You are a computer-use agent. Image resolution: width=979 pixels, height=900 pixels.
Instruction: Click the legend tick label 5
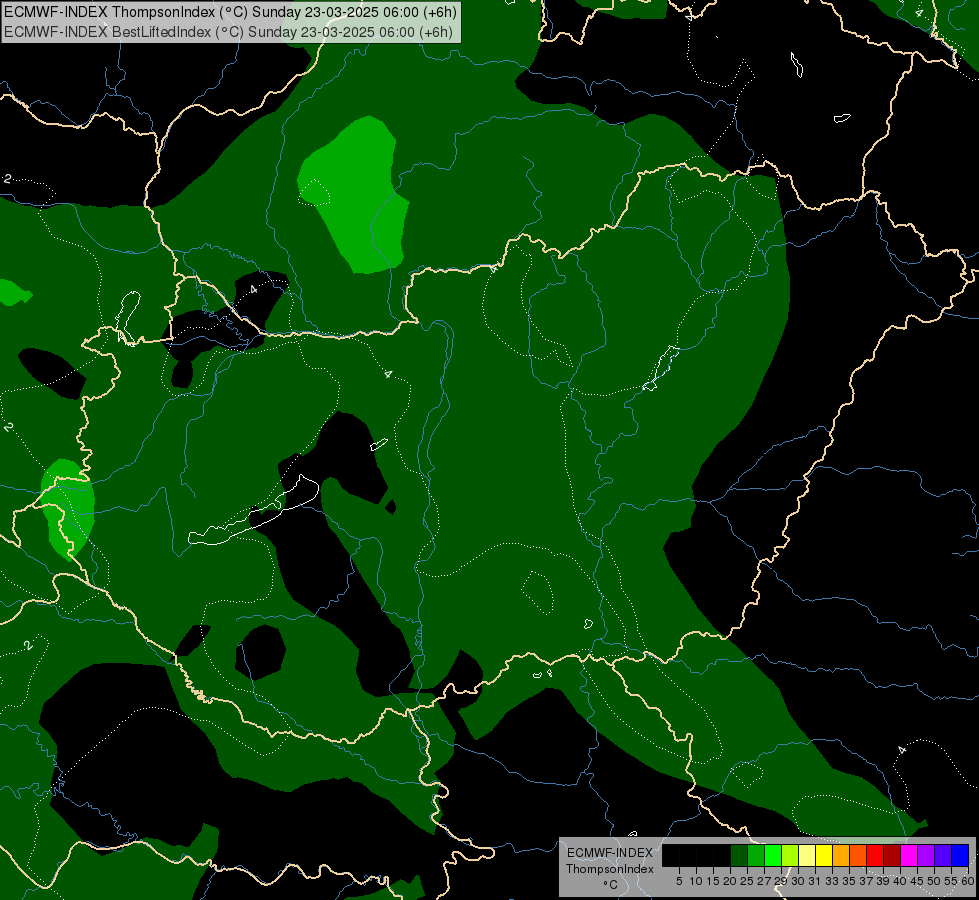(679, 881)
